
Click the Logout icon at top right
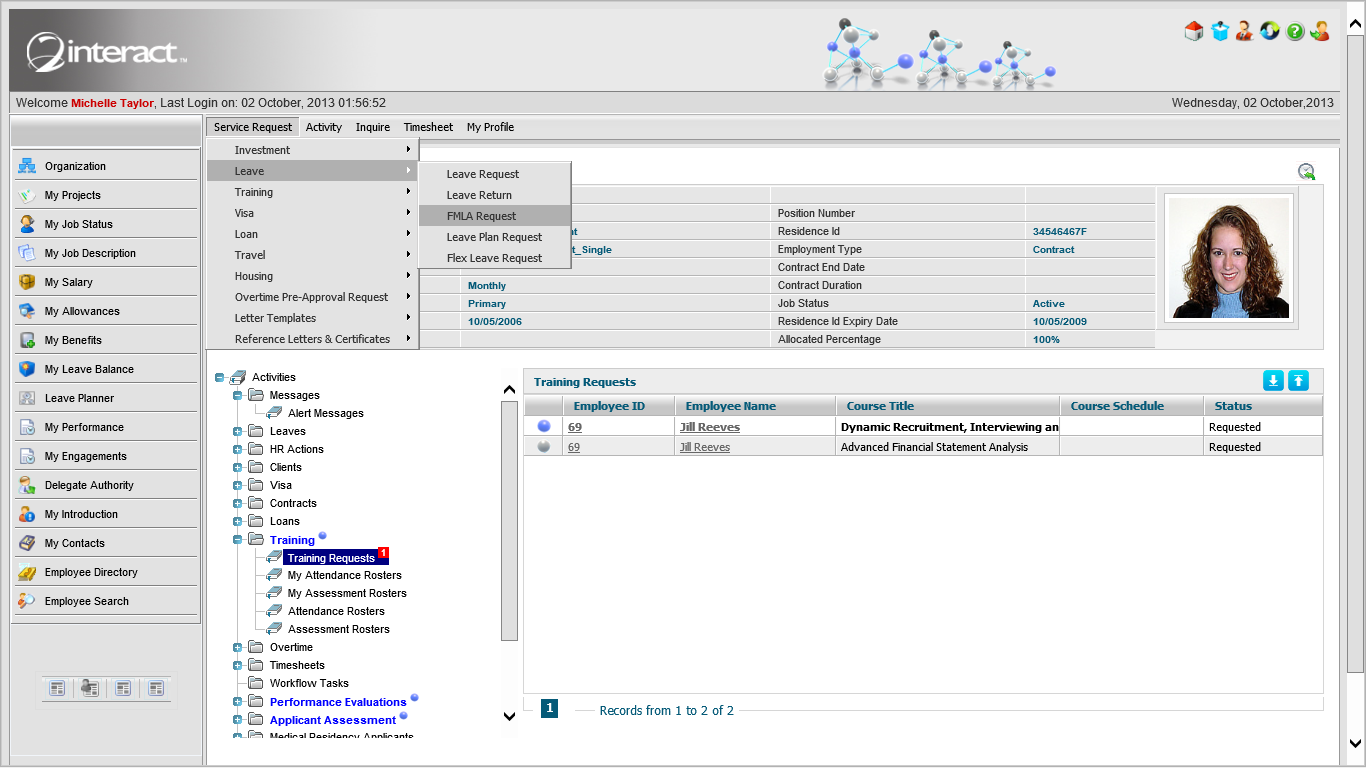[1319, 31]
